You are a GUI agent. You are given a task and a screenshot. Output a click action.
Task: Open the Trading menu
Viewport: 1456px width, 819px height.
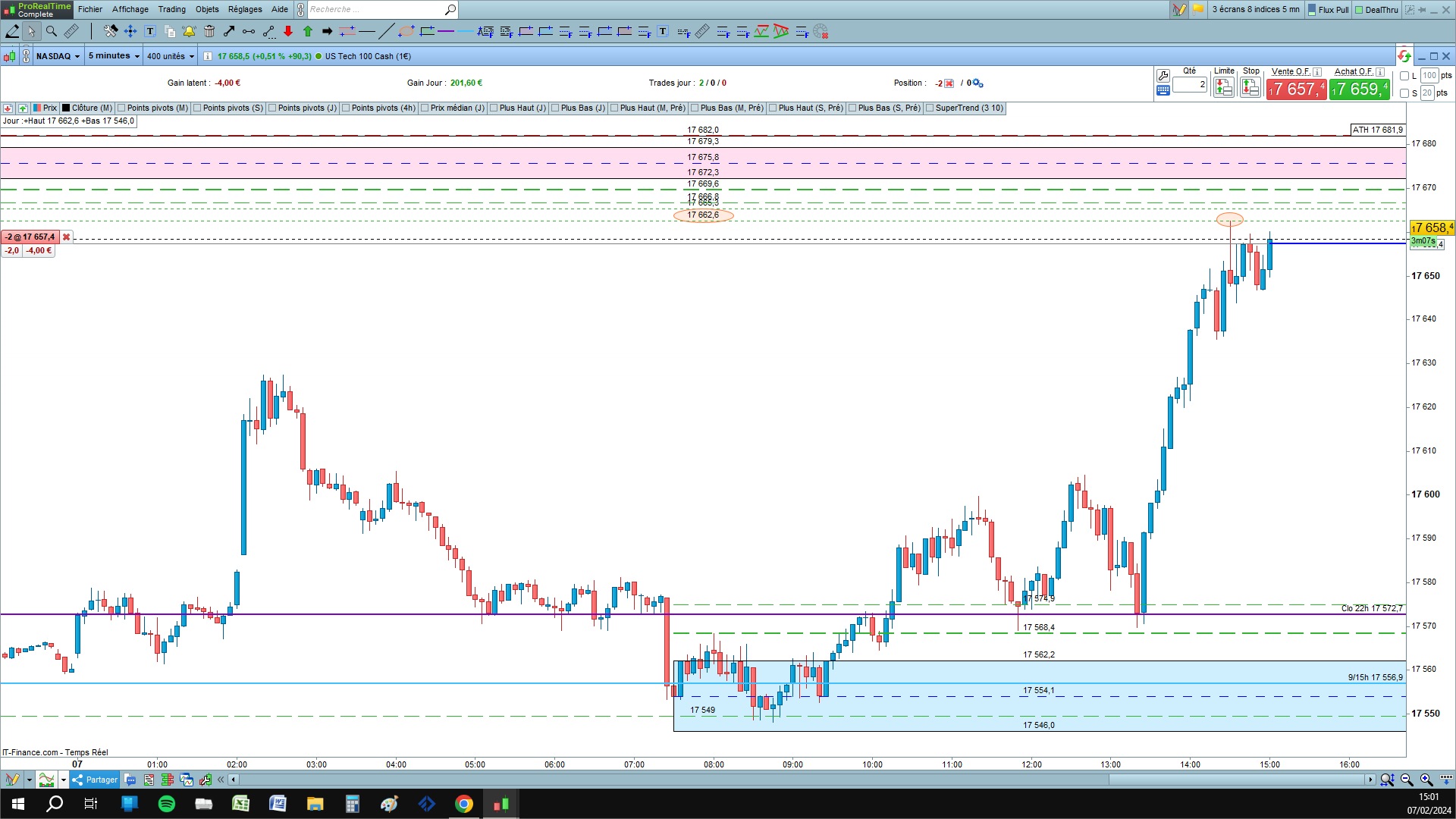pos(171,9)
